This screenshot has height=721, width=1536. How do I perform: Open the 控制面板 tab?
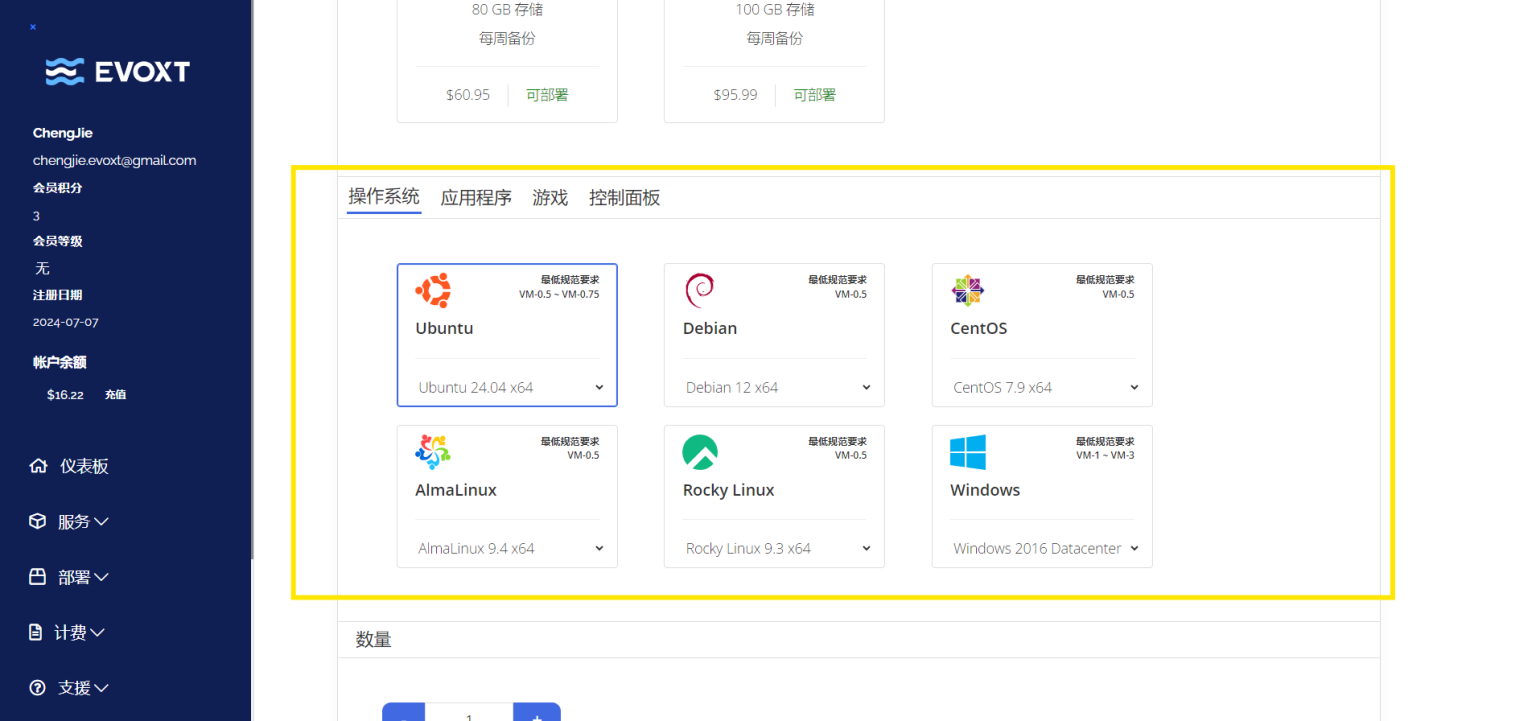coord(624,198)
